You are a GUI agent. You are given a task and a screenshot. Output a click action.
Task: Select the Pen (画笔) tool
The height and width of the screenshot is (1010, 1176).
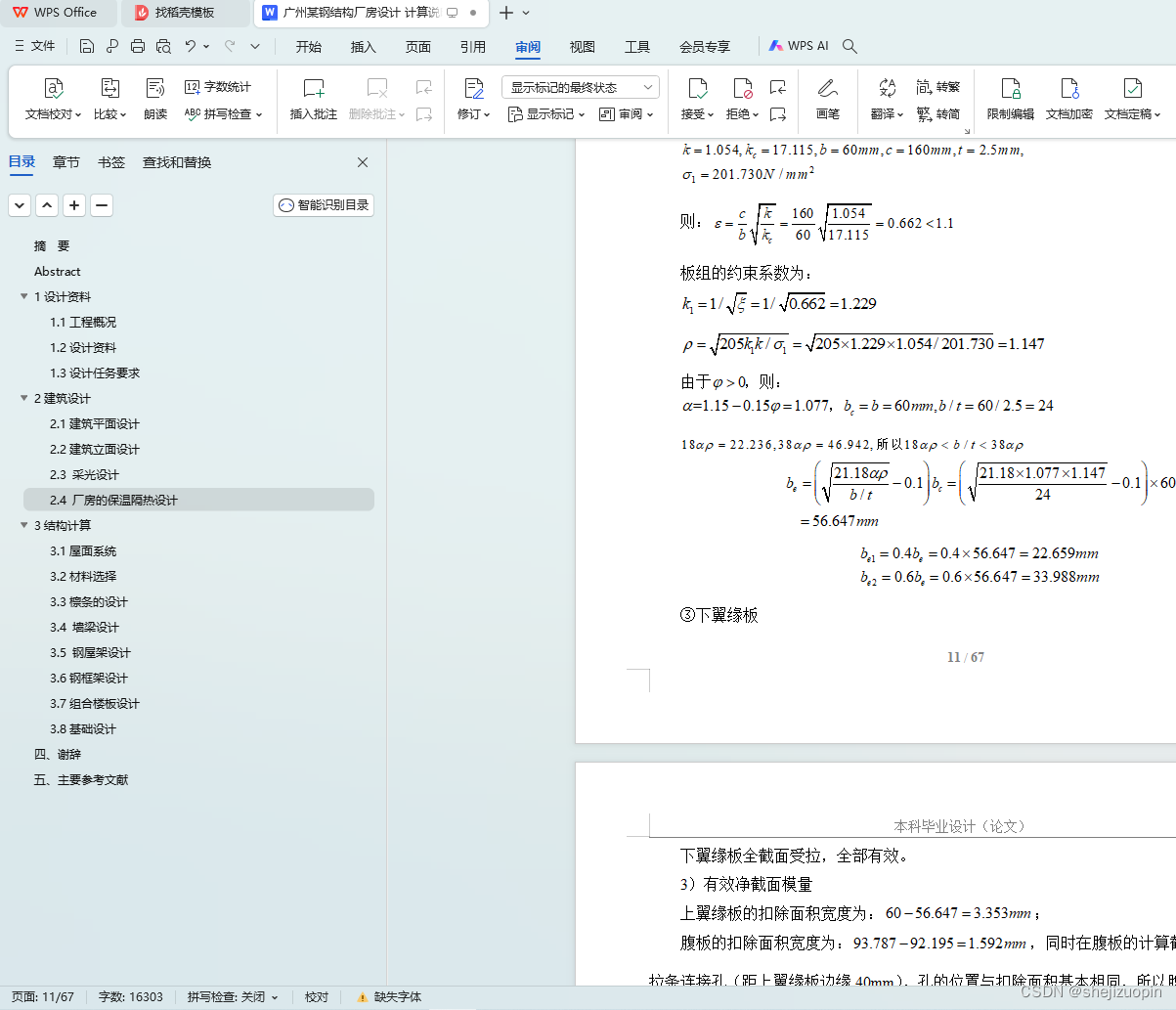pos(828,89)
